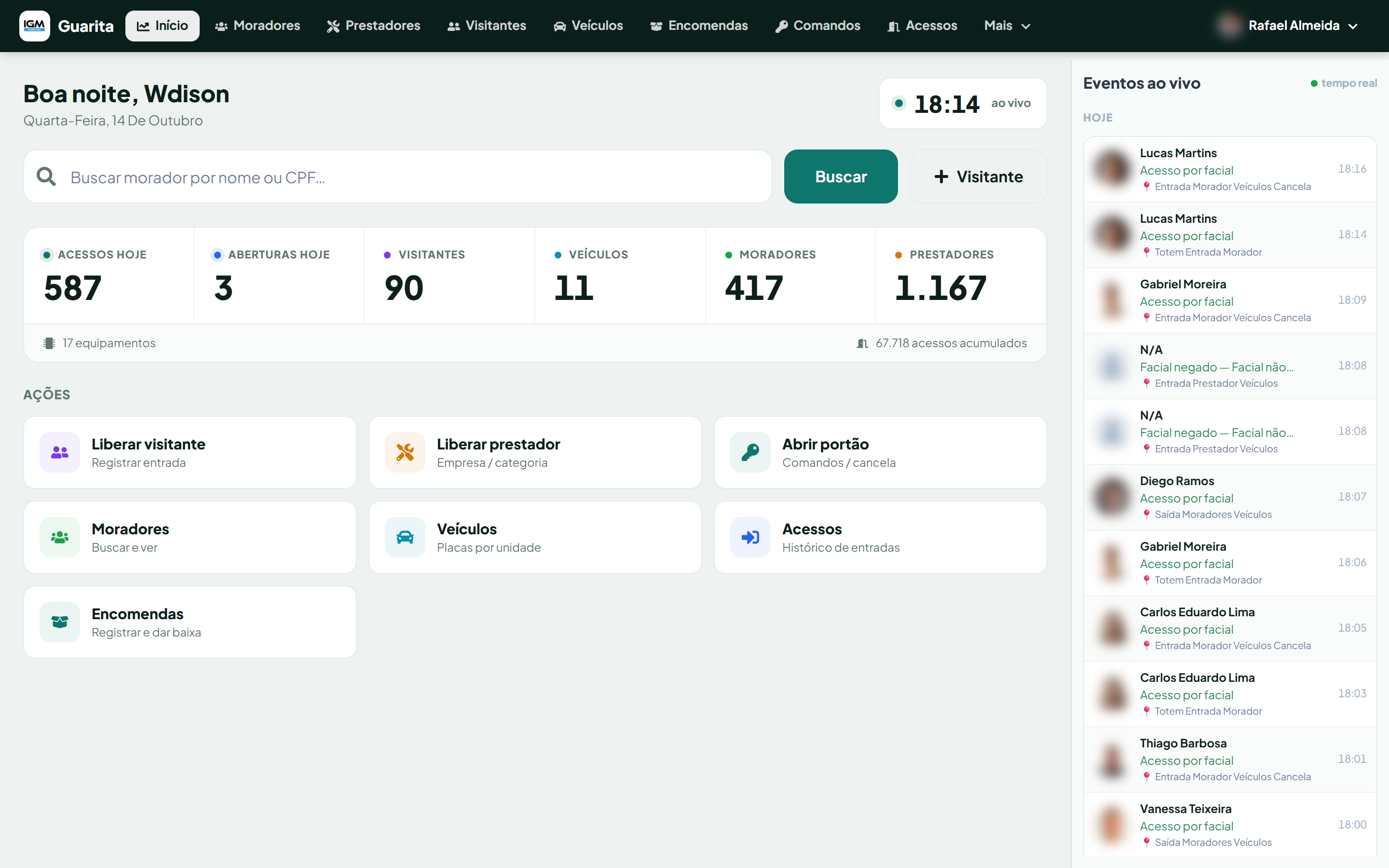Go to Início tab

pyautogui.click(x=163, y=26)
